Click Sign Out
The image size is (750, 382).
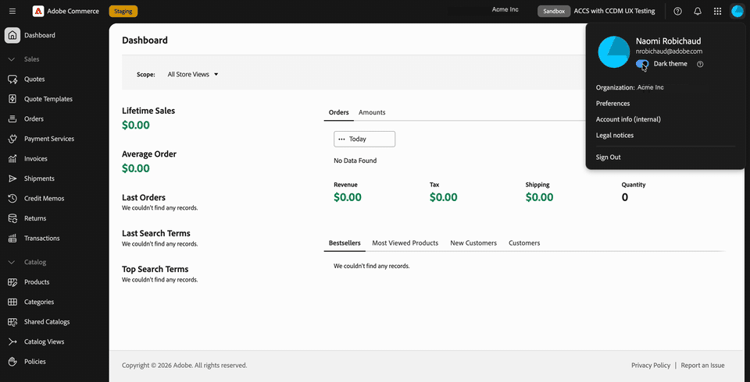[608, 157]
